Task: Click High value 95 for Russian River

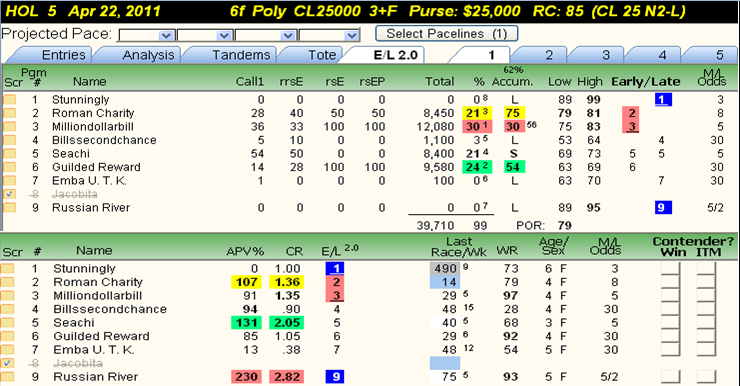Action: [593, 208]
